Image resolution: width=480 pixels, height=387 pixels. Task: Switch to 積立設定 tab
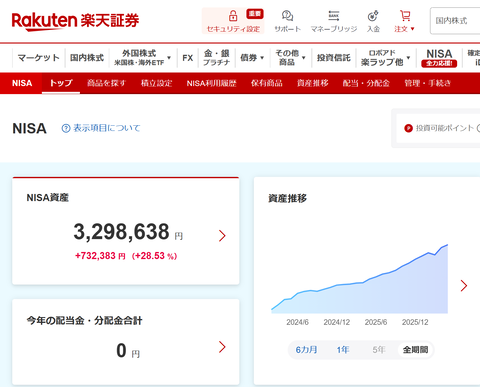[x=156, y=83]
